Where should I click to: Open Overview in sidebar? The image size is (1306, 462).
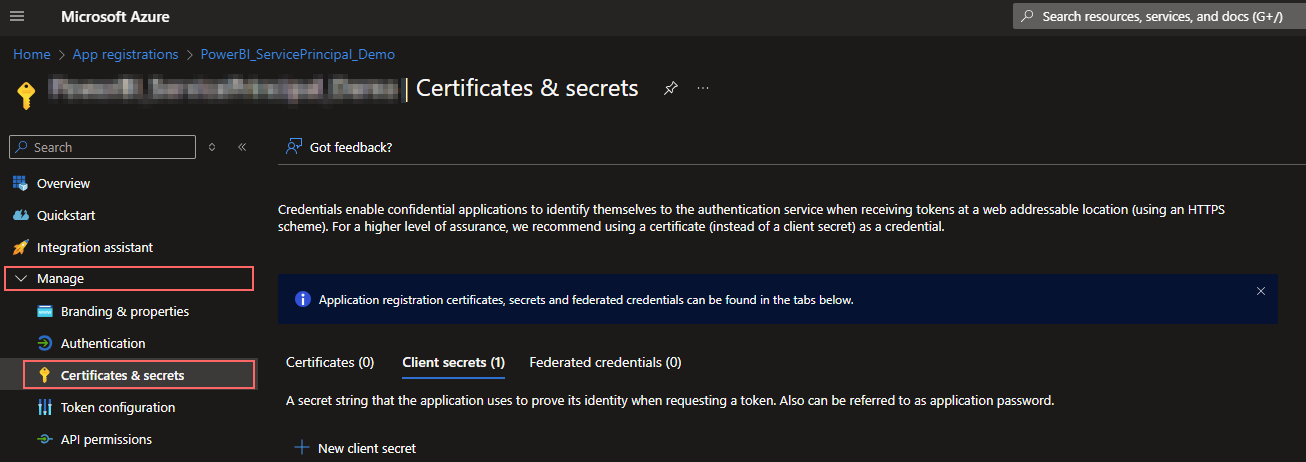63,183
